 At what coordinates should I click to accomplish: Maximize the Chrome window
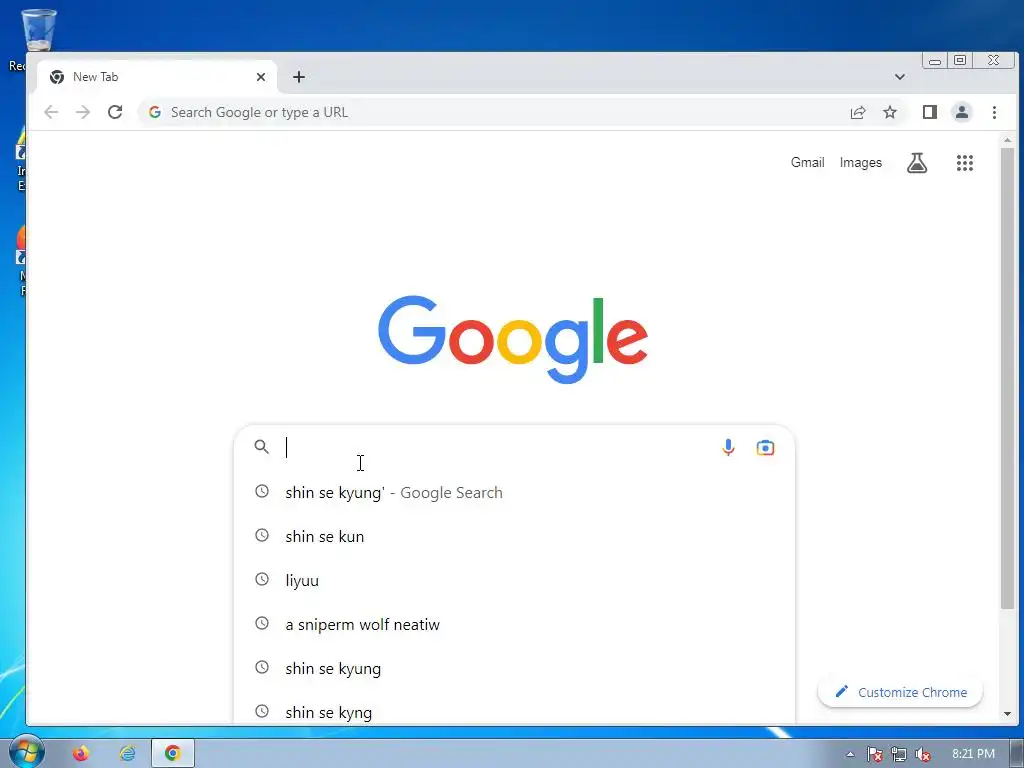click(x=960, y=61)
